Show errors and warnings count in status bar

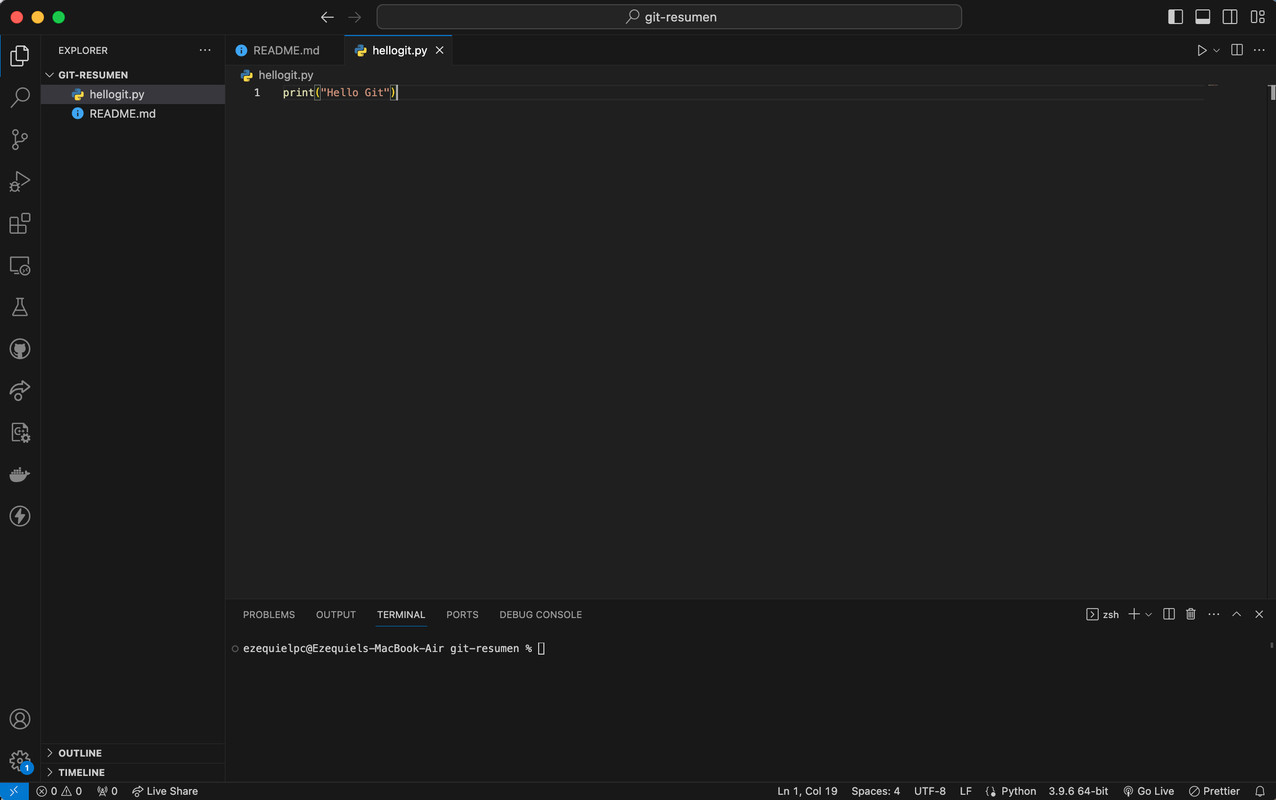[x=59, y=791]
